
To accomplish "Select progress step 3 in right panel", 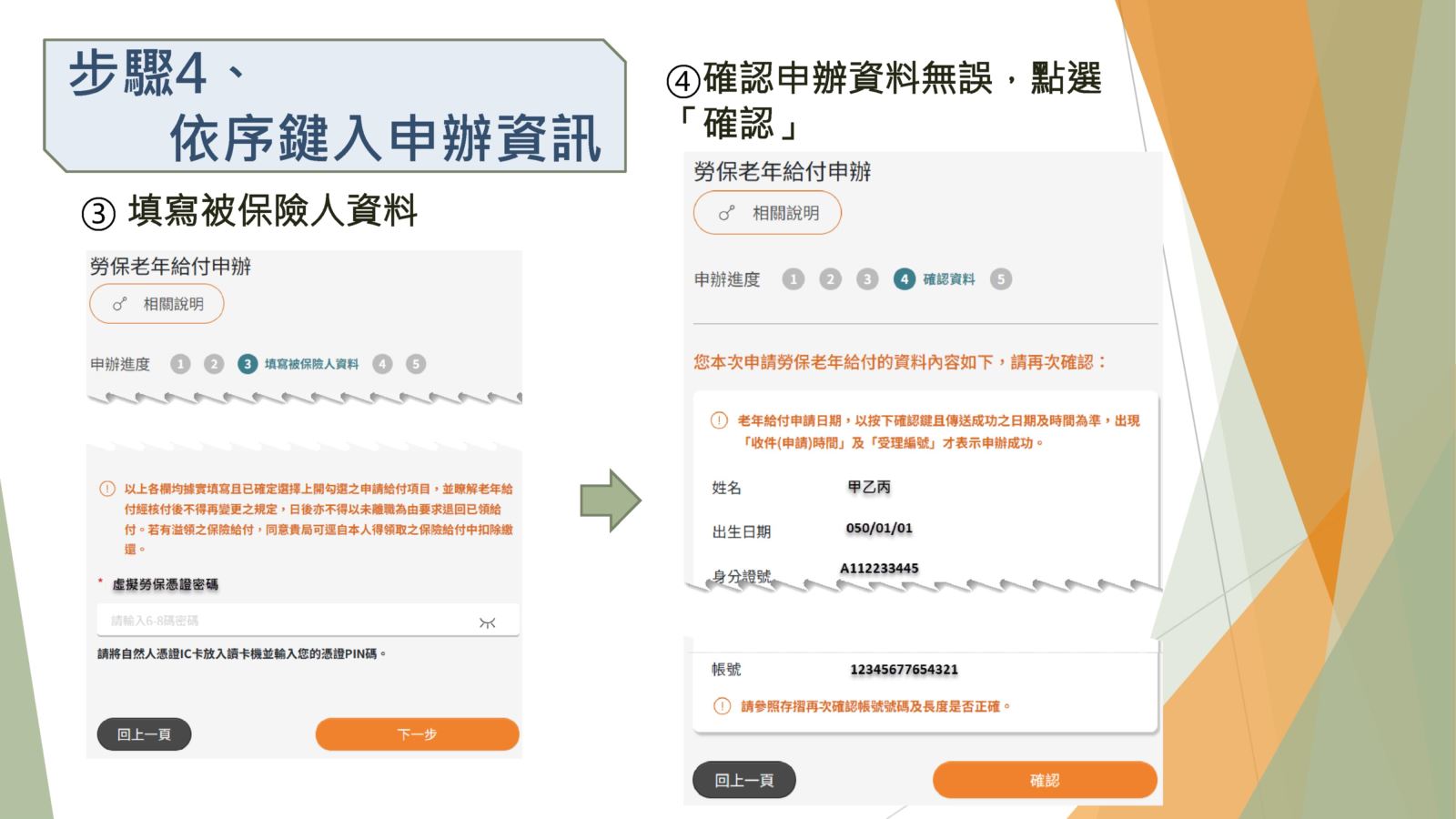I will pos(867,279).
